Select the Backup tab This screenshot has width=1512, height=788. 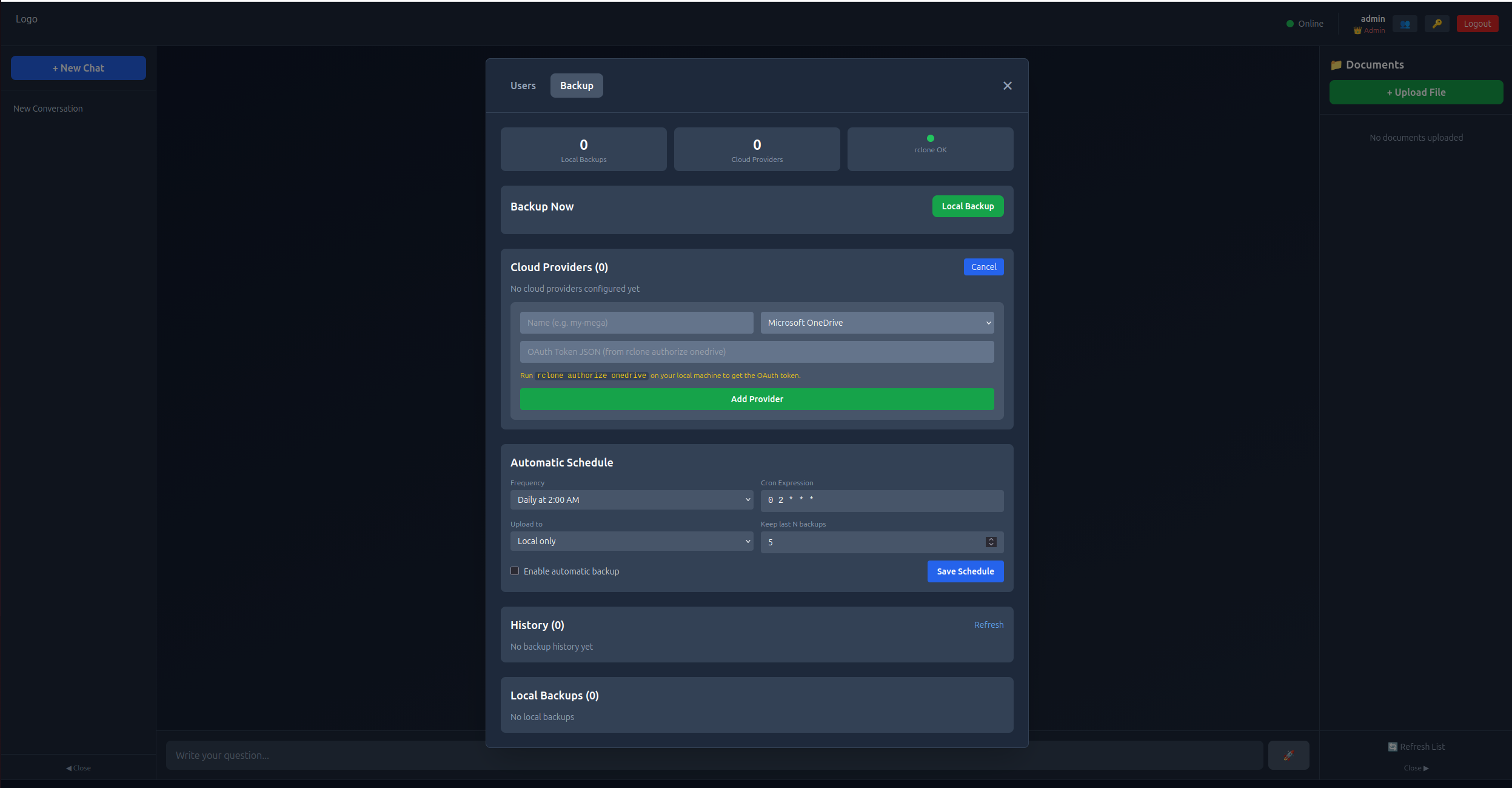(577, 86)
